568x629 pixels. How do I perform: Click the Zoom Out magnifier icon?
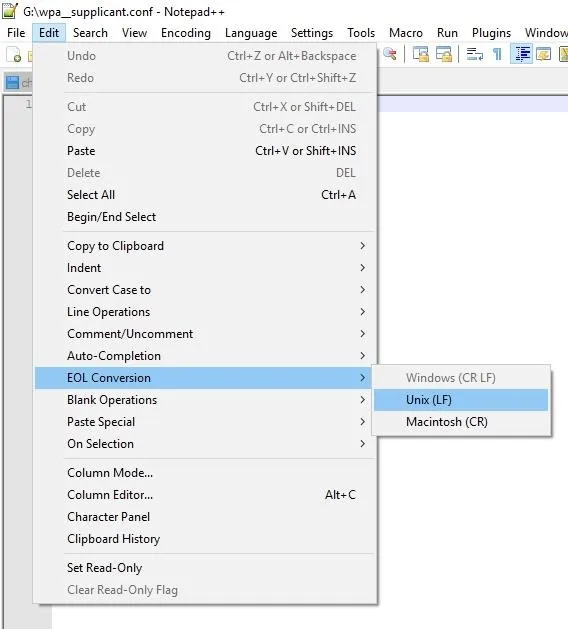[x=389, y=54]
